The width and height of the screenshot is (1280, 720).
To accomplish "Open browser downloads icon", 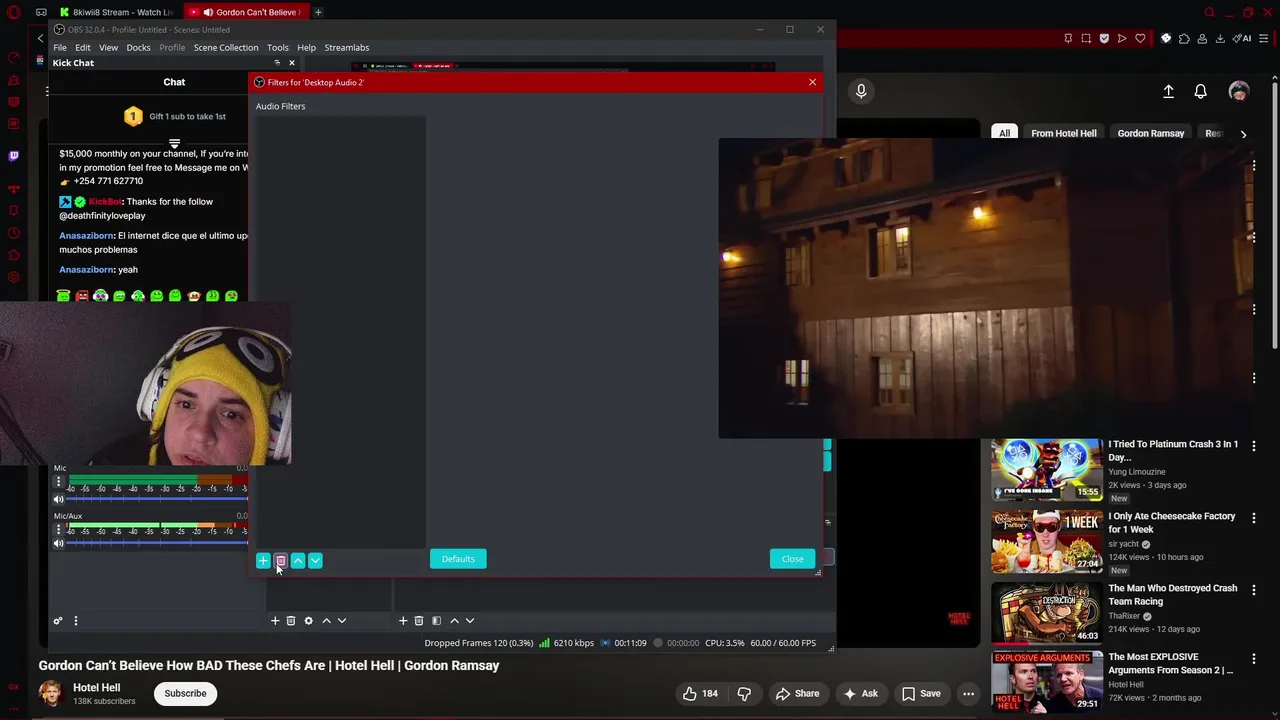I will click(1220, 39).
